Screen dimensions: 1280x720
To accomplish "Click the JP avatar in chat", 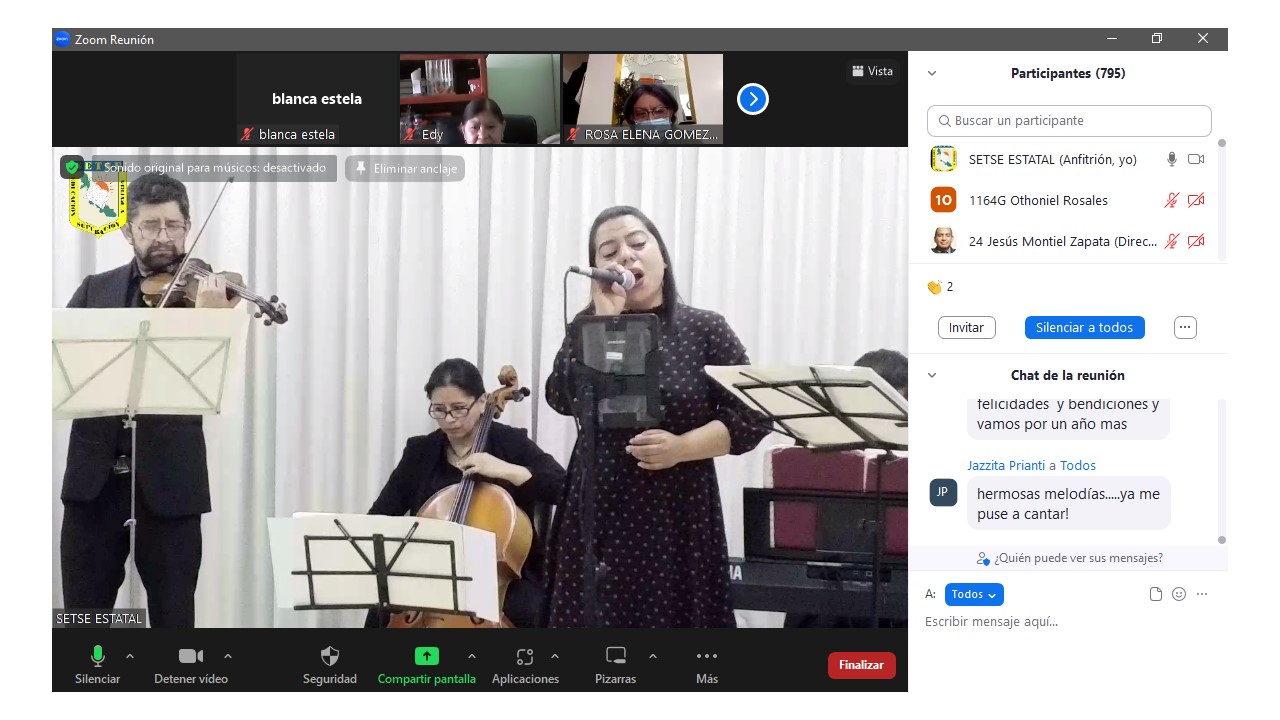I will point(943,492).
